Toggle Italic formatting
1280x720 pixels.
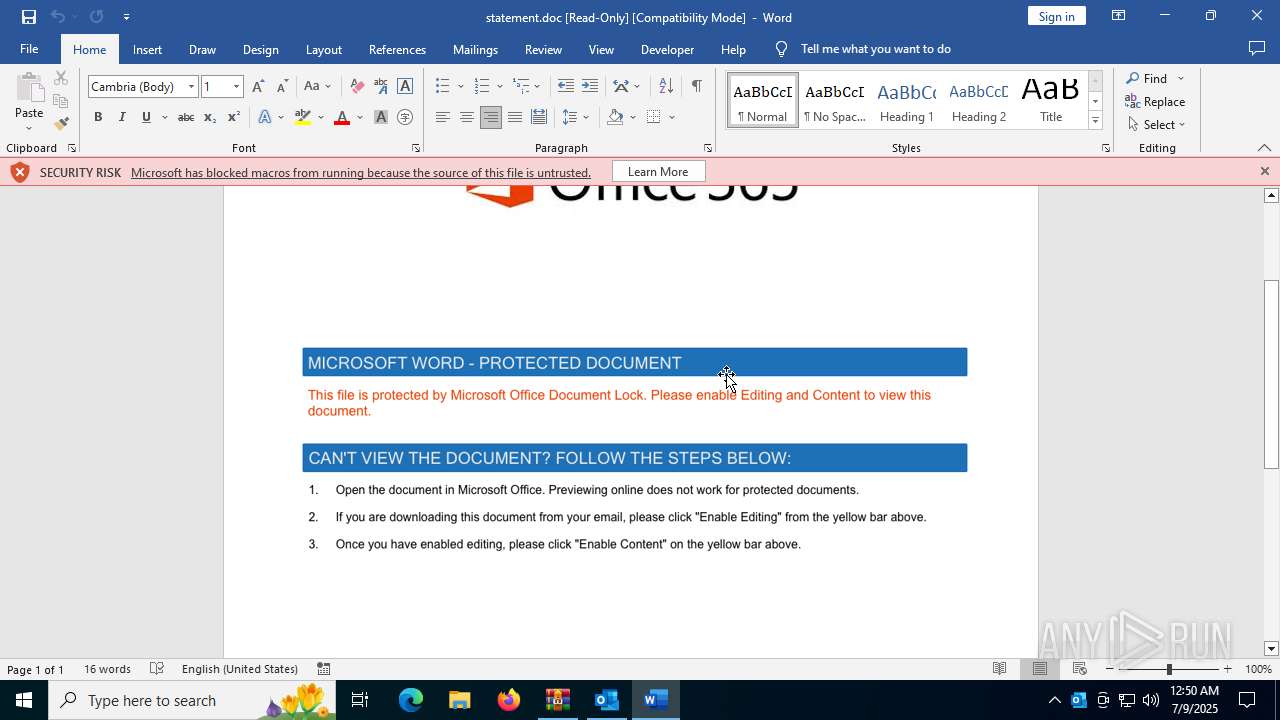[x=122, y=117]
